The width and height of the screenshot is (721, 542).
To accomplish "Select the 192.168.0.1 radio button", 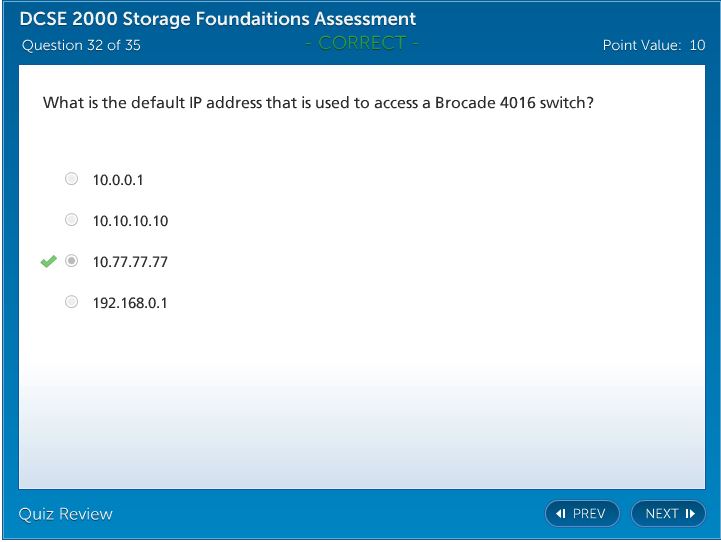I will (71, 302).
